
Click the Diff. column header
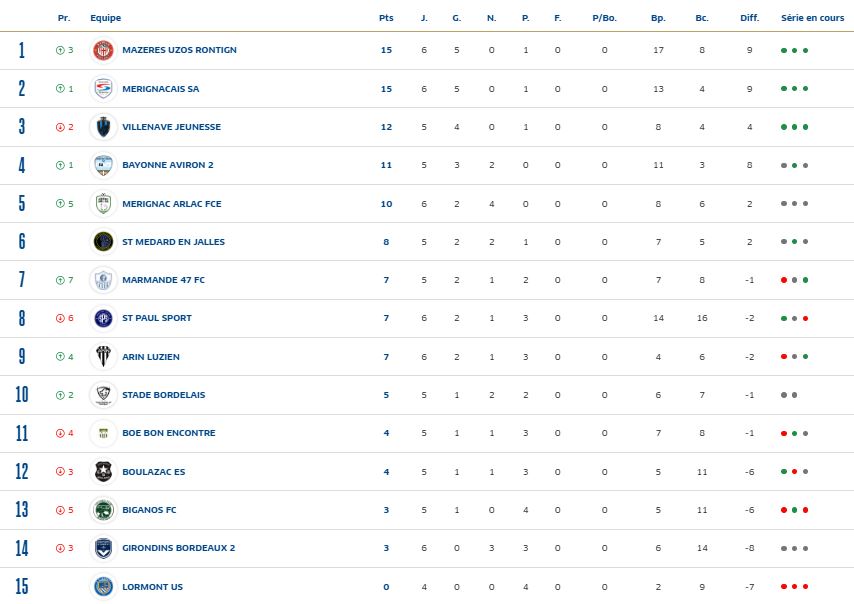pyautogui.click(x=749, y=18)
